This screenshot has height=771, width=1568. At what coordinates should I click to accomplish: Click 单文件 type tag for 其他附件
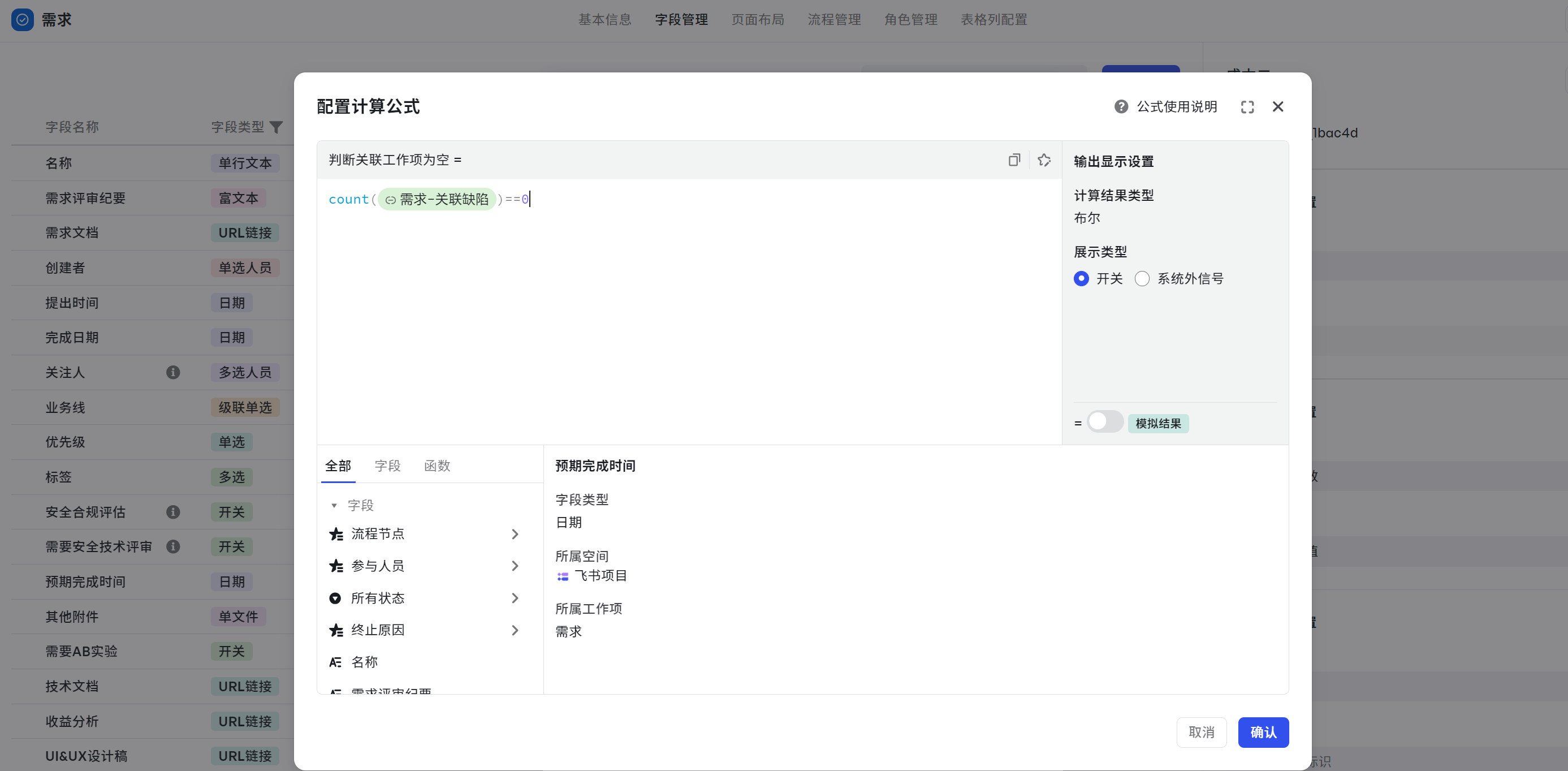(x=239, y=617)
